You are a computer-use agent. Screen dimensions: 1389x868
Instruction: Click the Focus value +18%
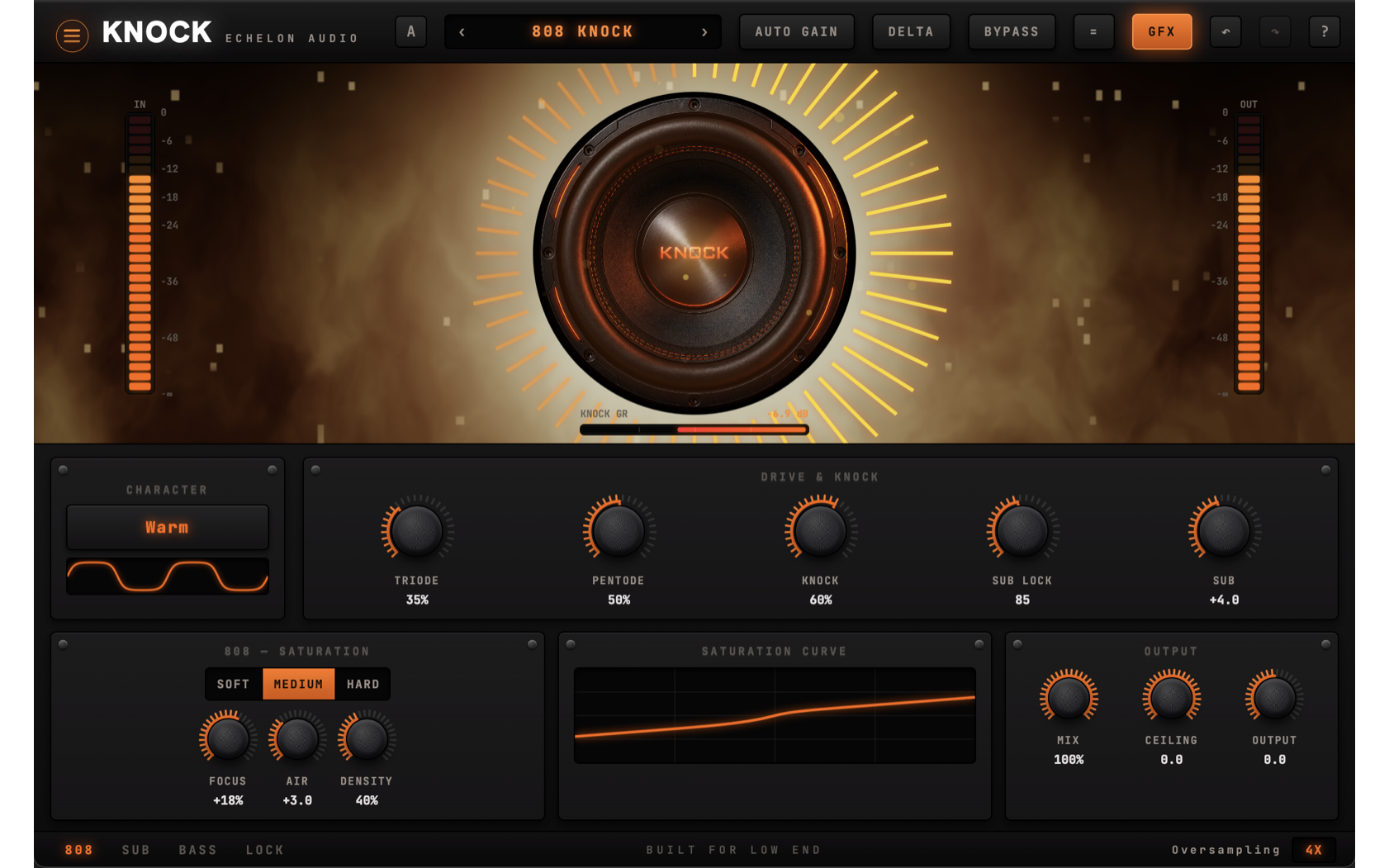click(x=228, y=801)
